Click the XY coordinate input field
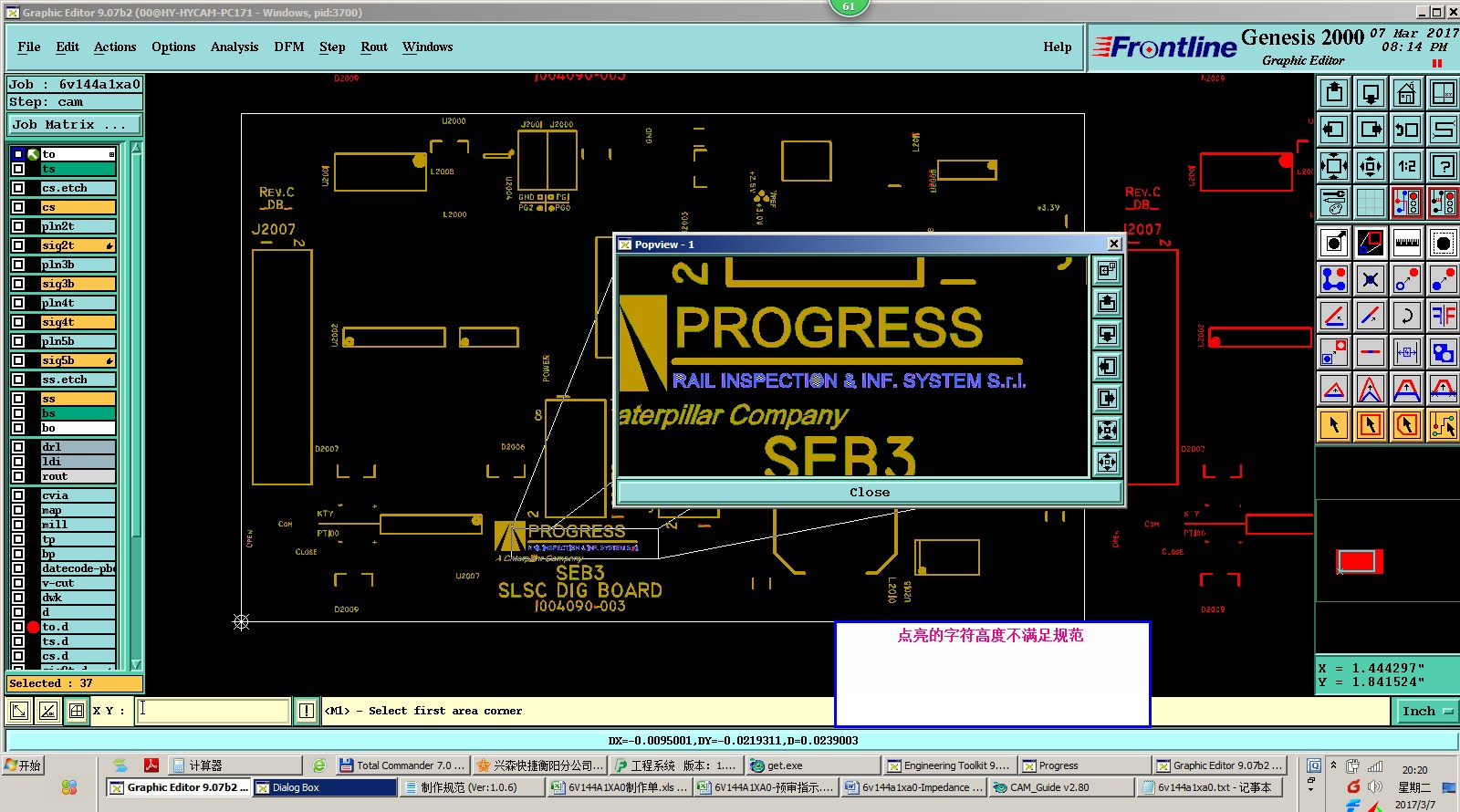 (213, 711)
